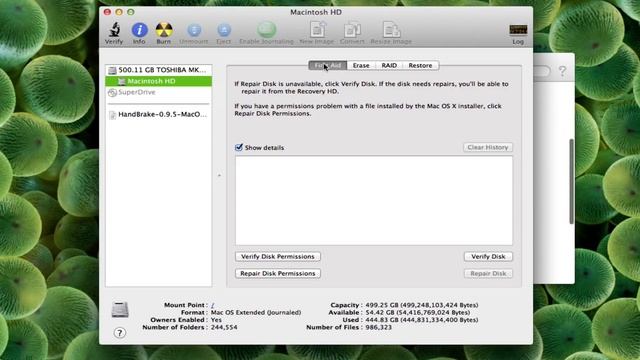
Task: Select SuperDrive in the sidebar
Action: coord(158,92)
